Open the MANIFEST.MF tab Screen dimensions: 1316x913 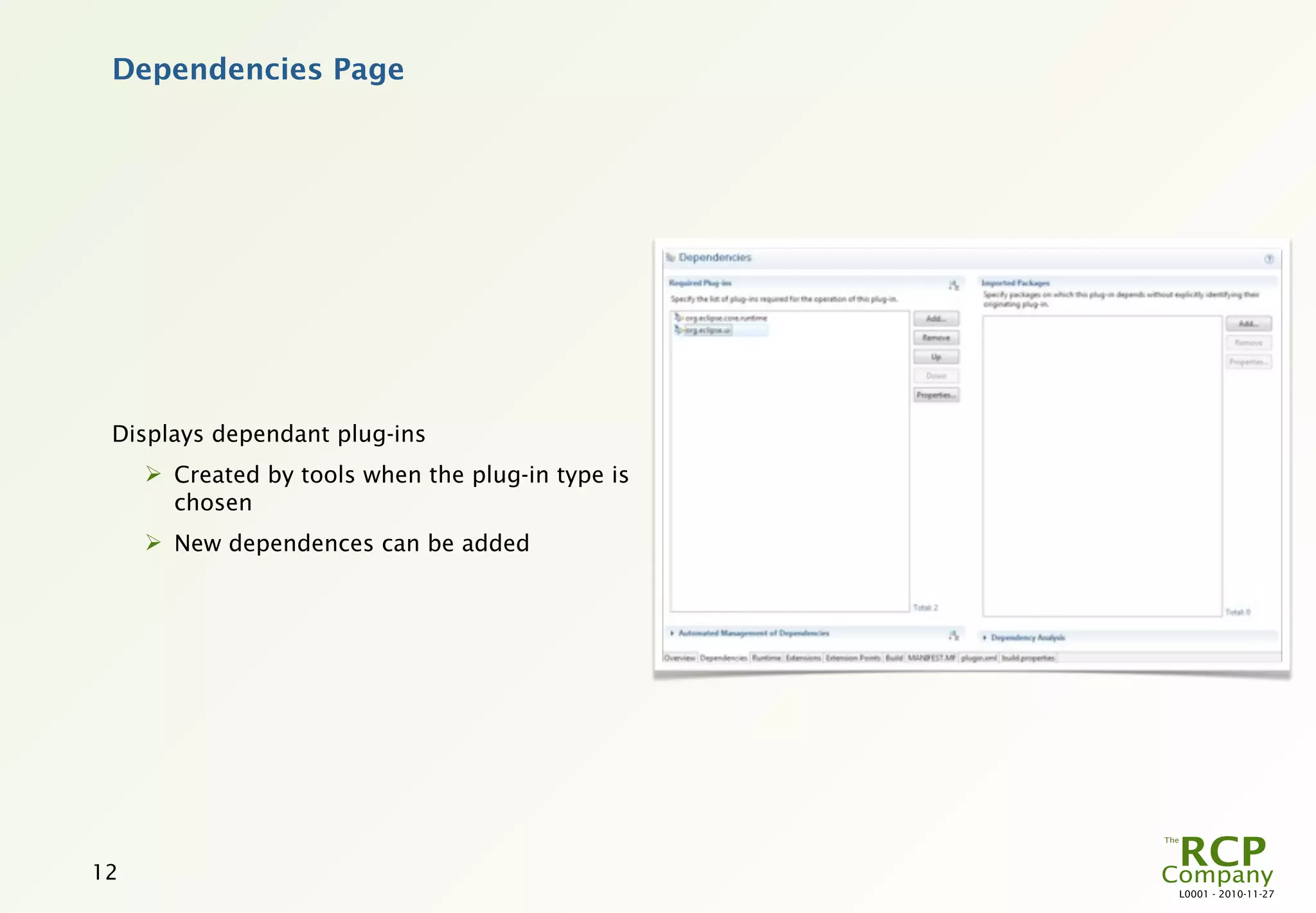[x=932, y=658]
